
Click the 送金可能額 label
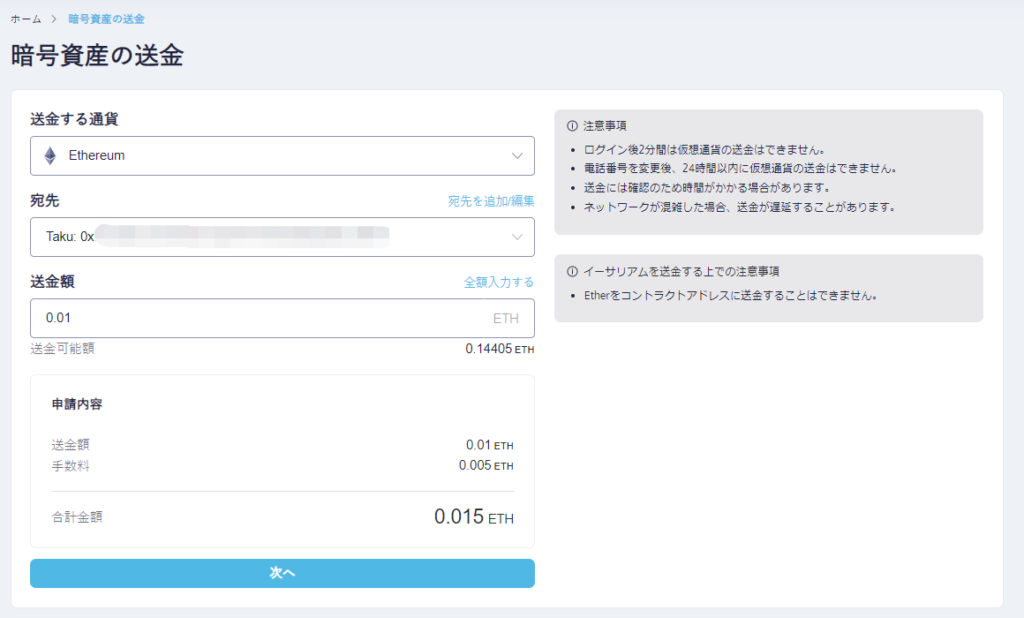point(62,349)
